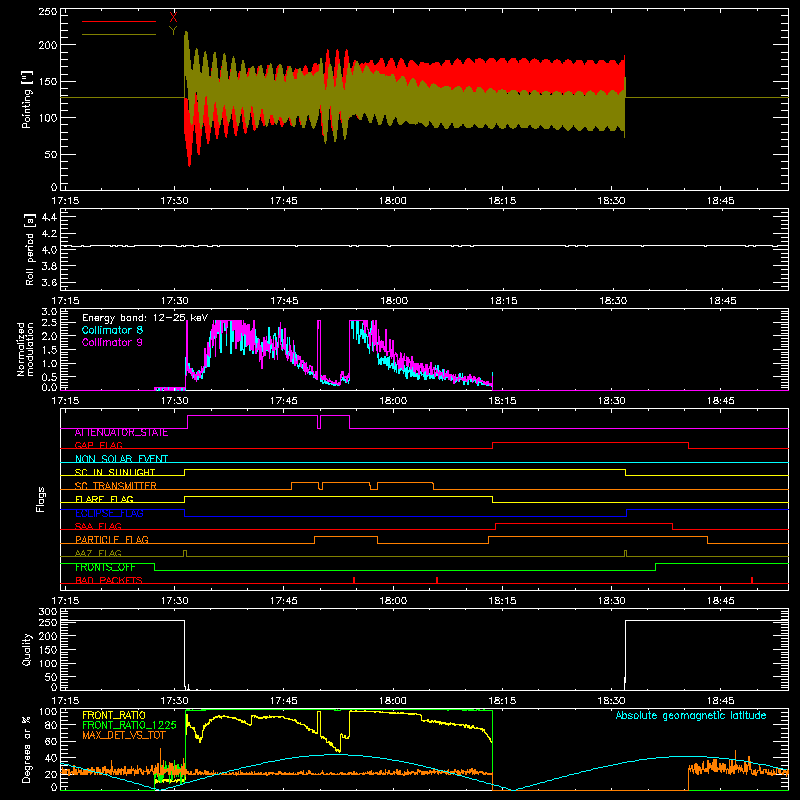Click the '300' tick on Quality axis
This screenshot has height=800, width=800.
[48, 612]
